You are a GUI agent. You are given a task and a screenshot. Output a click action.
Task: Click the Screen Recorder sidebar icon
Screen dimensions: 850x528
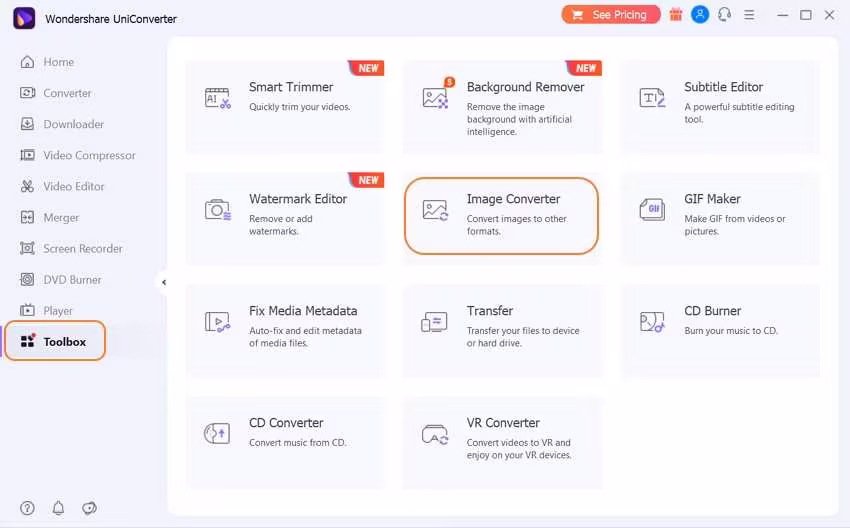coord(27,248)
